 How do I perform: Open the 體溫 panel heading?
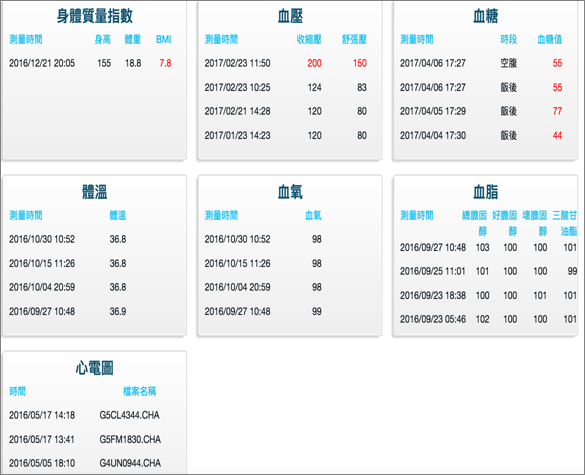coord(94,192)
